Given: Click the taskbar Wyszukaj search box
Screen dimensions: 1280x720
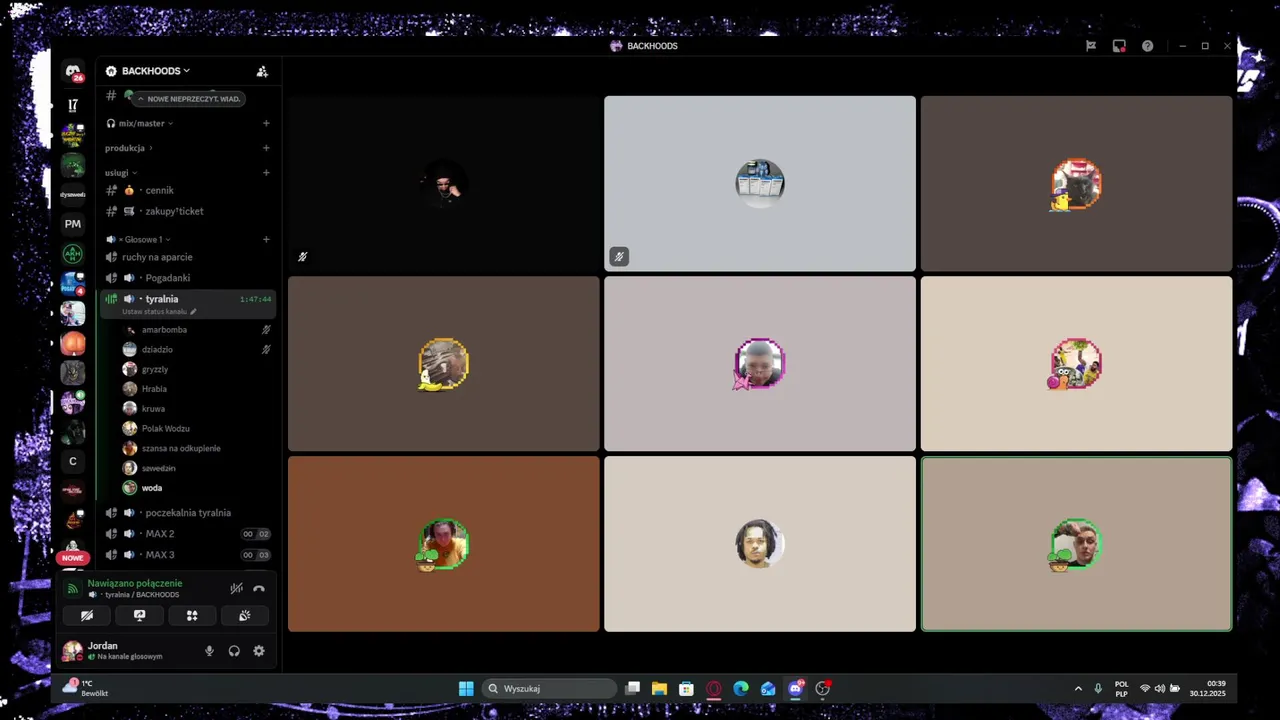Looking at the screenshot, I should [549, 688].
